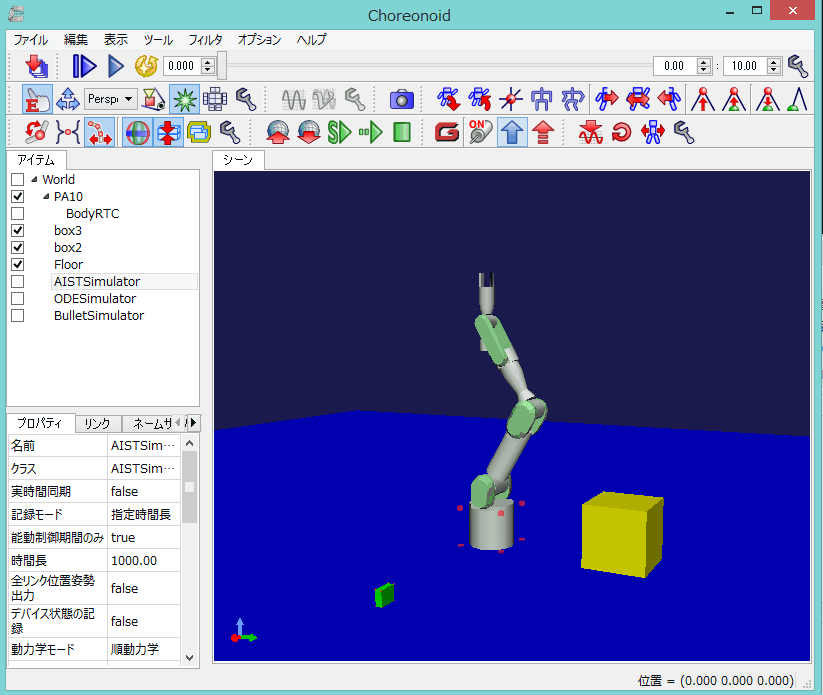
Task: Increase the end time 10.00 spinner
Action: (774, 62)
